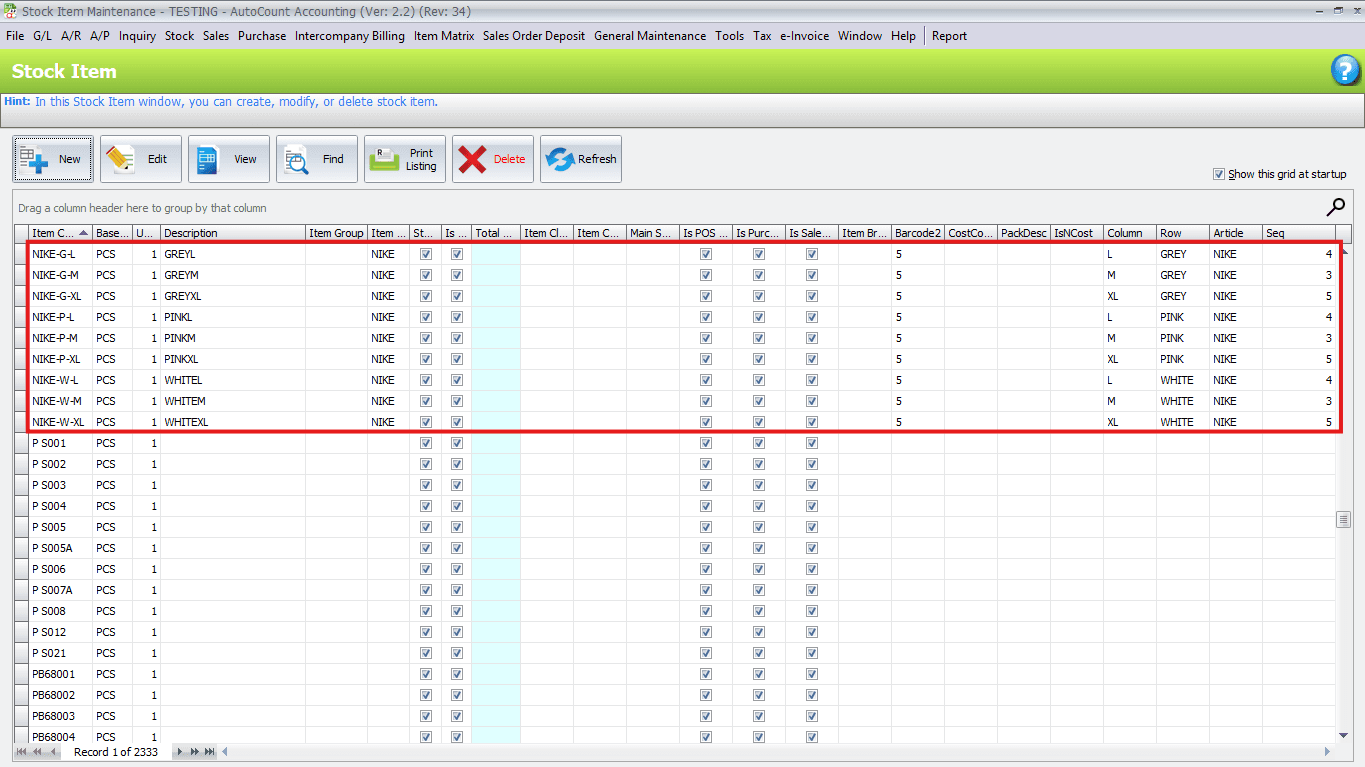Jump to the last record using navigation arrows
1365x767 pixels.
click(x=208, y=751)
